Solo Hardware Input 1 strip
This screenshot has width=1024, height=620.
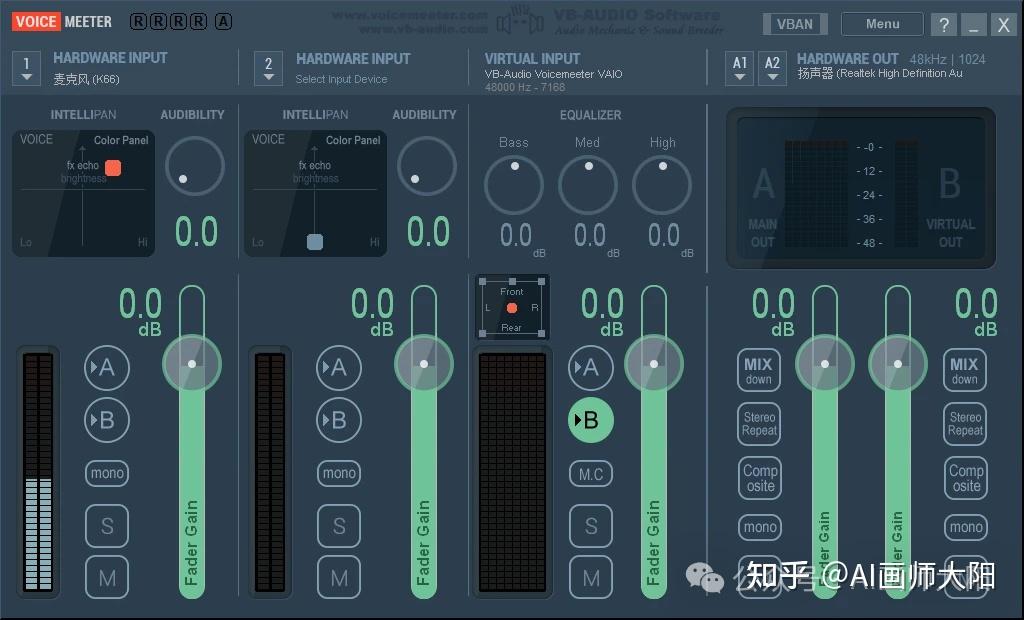(x=107, y=526)
